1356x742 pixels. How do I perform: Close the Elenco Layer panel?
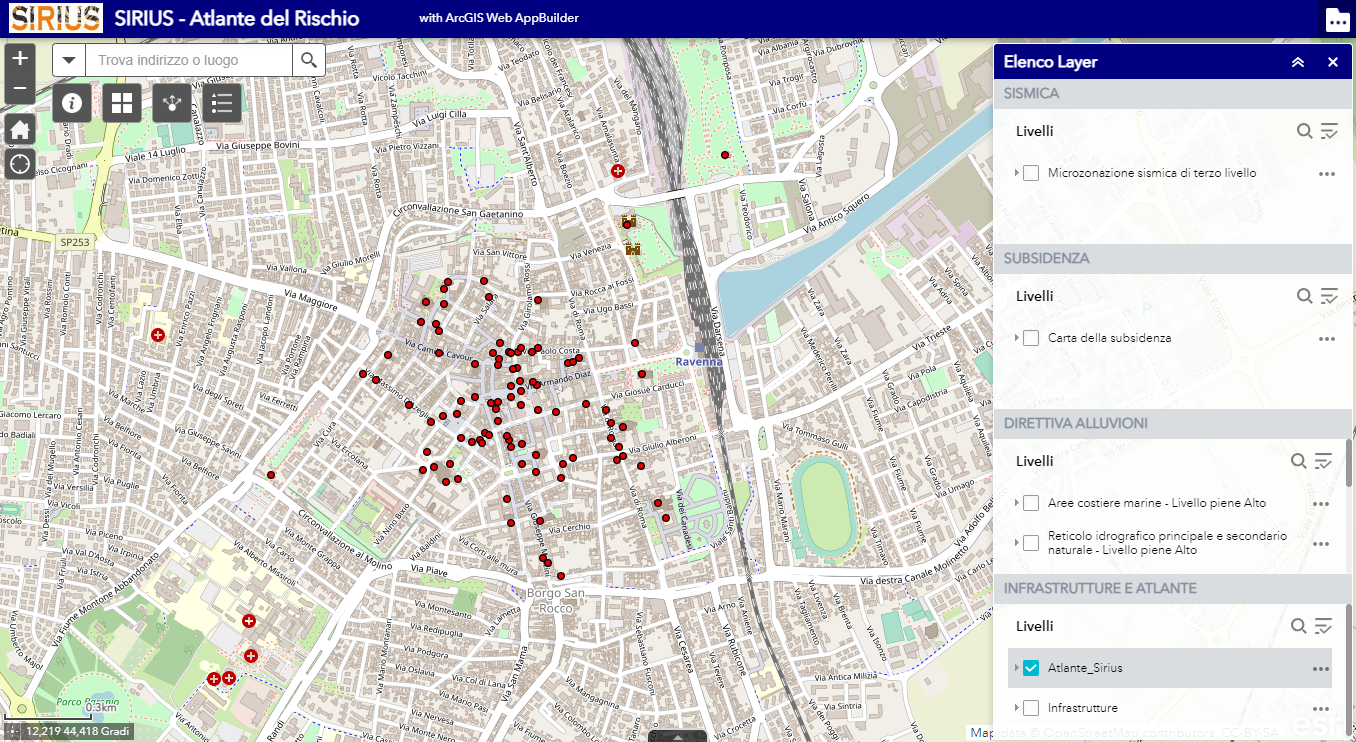pyautogui.click(x=1332, y=62)
